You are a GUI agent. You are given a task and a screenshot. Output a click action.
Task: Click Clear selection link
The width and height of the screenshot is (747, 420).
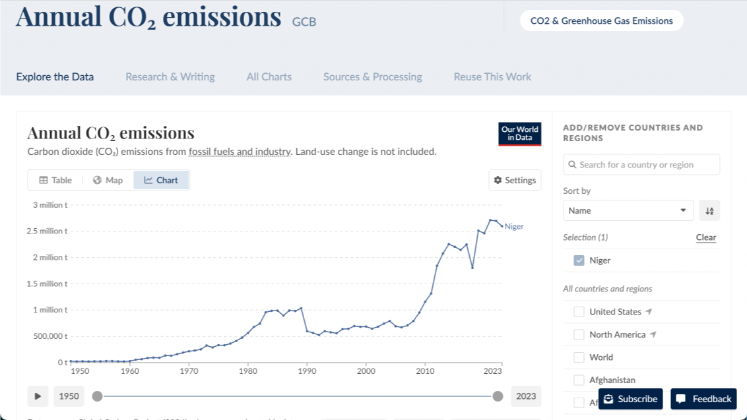(706, 237)
